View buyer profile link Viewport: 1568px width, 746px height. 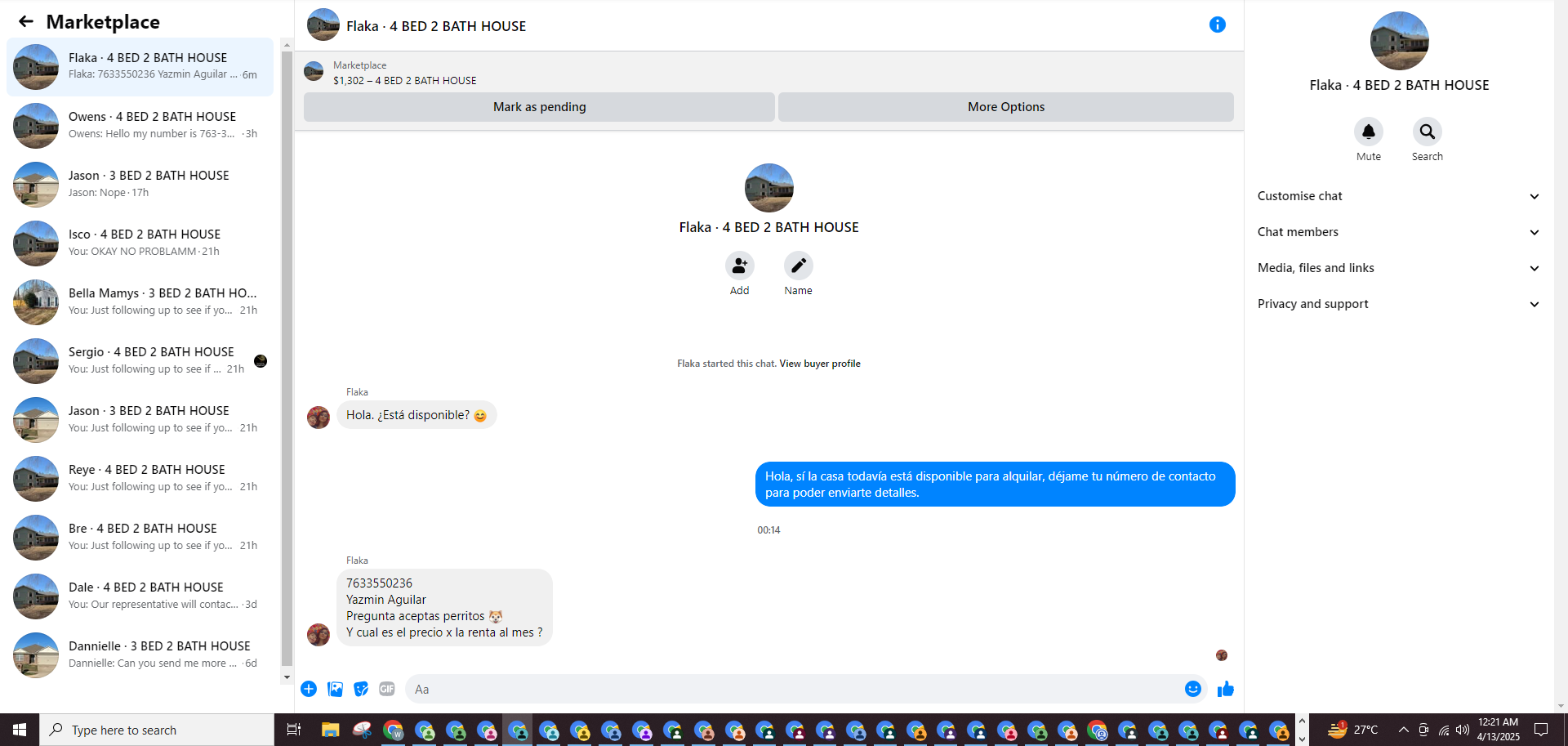[820, 364]
